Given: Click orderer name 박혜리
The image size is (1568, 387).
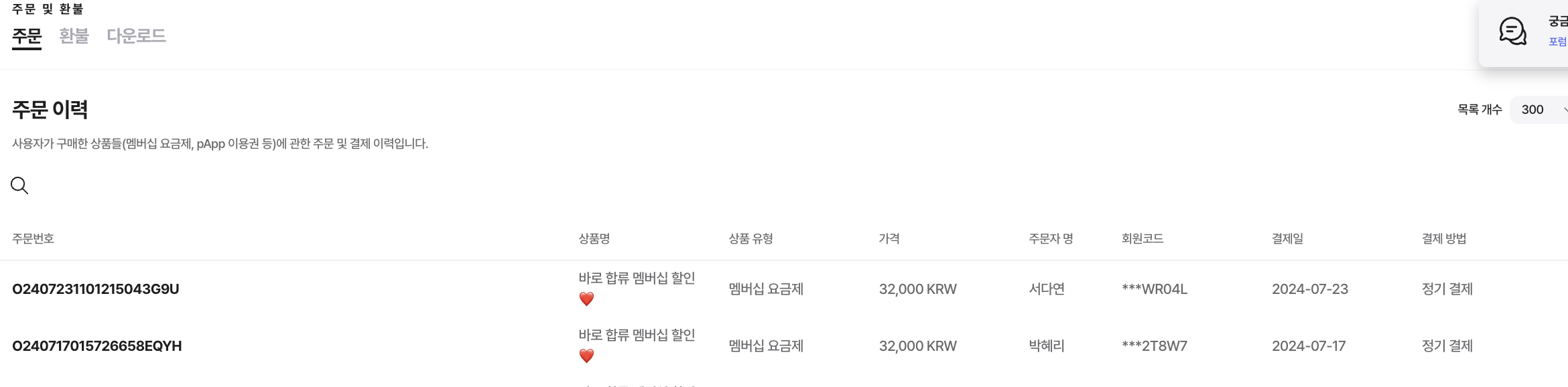Looking at the screenshot, I should 1047,346.
